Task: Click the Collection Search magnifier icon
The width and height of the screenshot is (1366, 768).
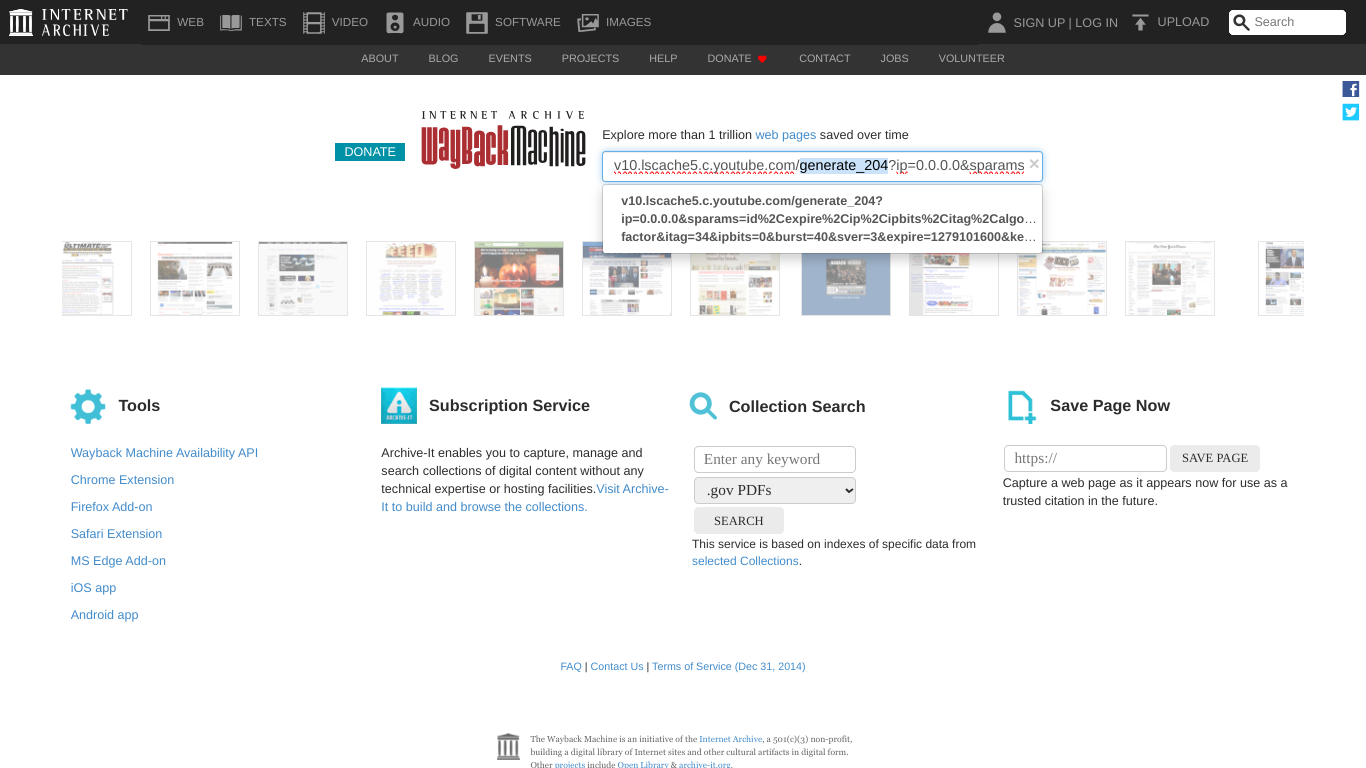Action: pyautogui.click(x=703, y=406)
